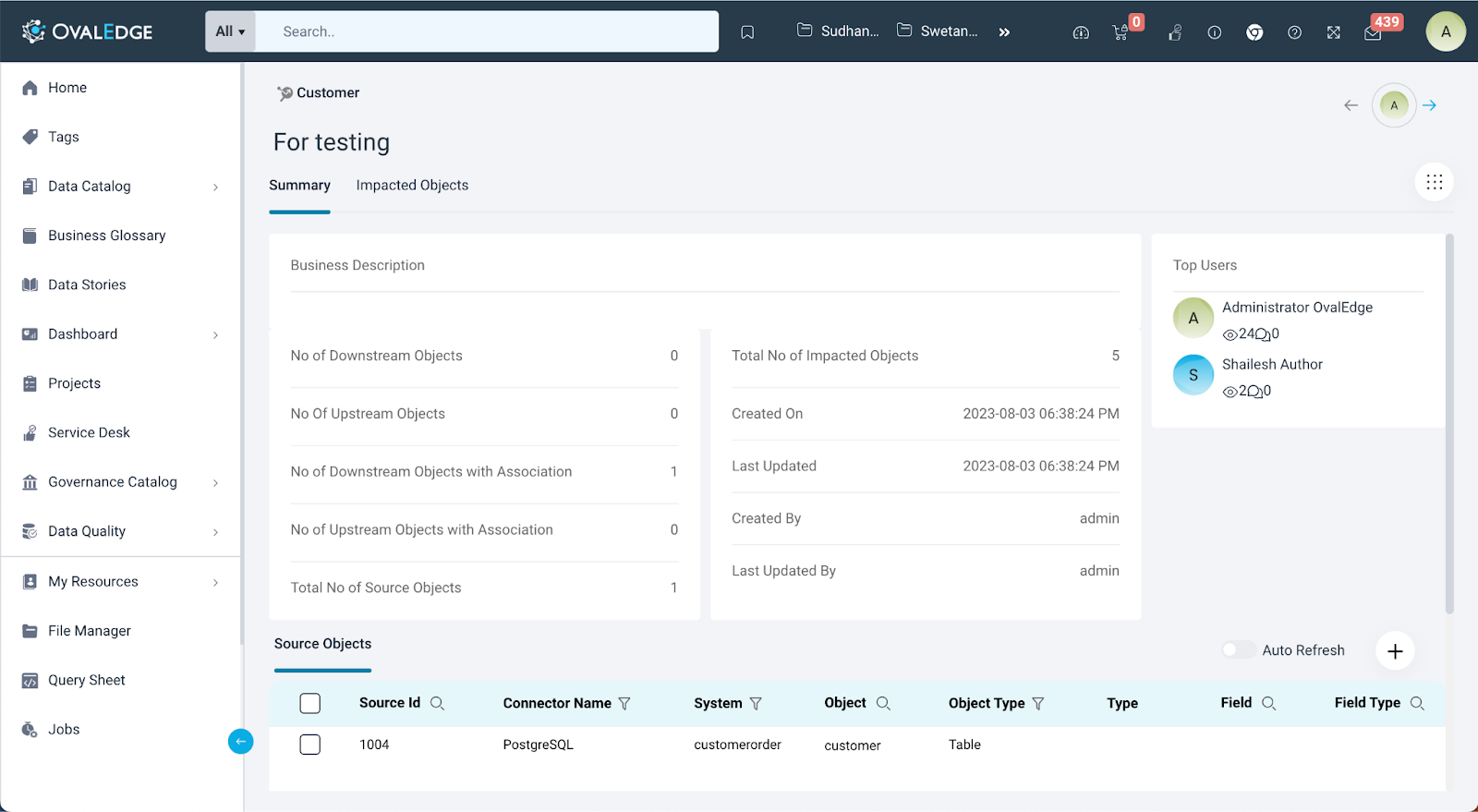The image size is (1478, 812).
Task: Open Administrator OvalEdge user
Action: (x=1297, y=308)
